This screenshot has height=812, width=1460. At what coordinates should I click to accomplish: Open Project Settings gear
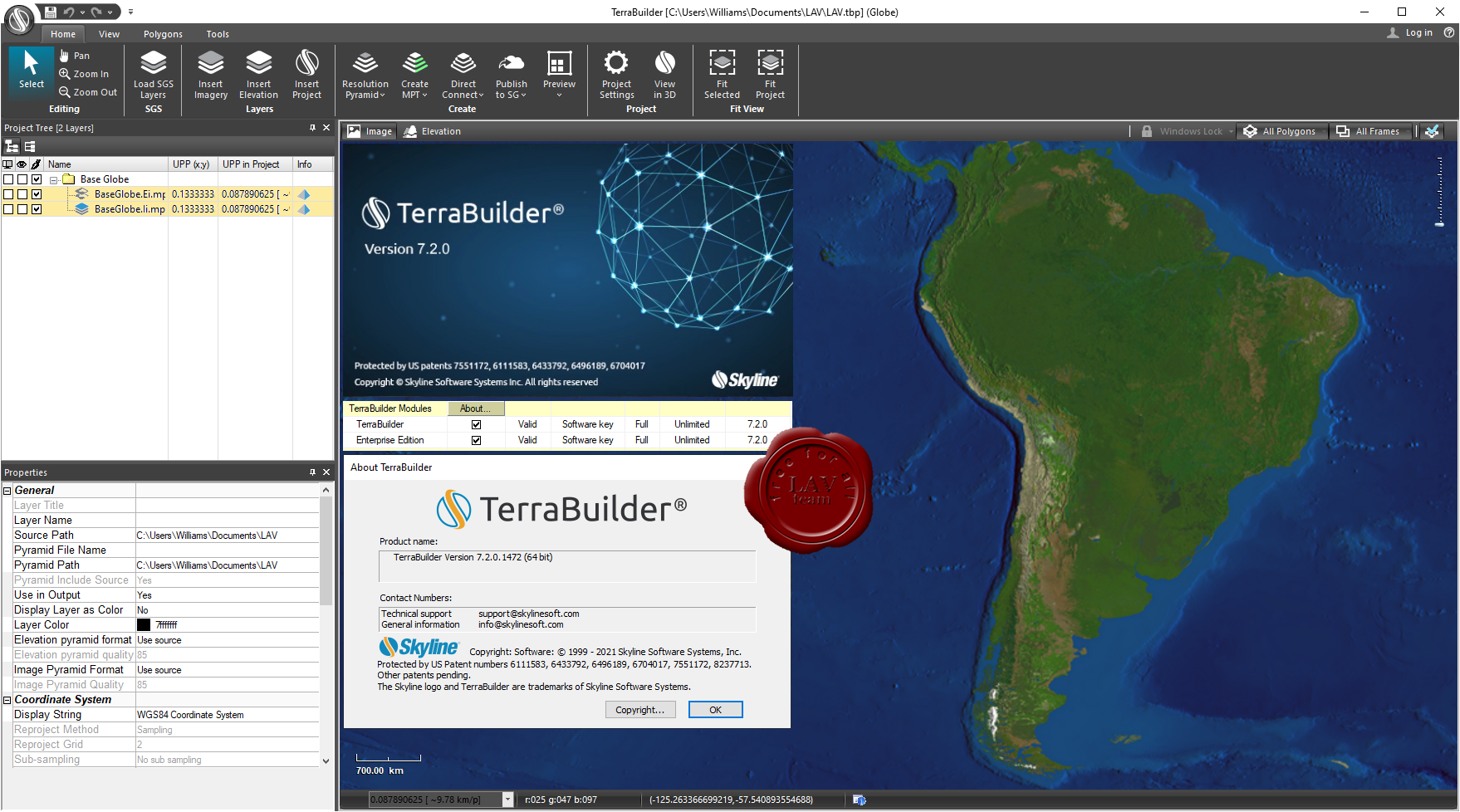pos(617,74)
